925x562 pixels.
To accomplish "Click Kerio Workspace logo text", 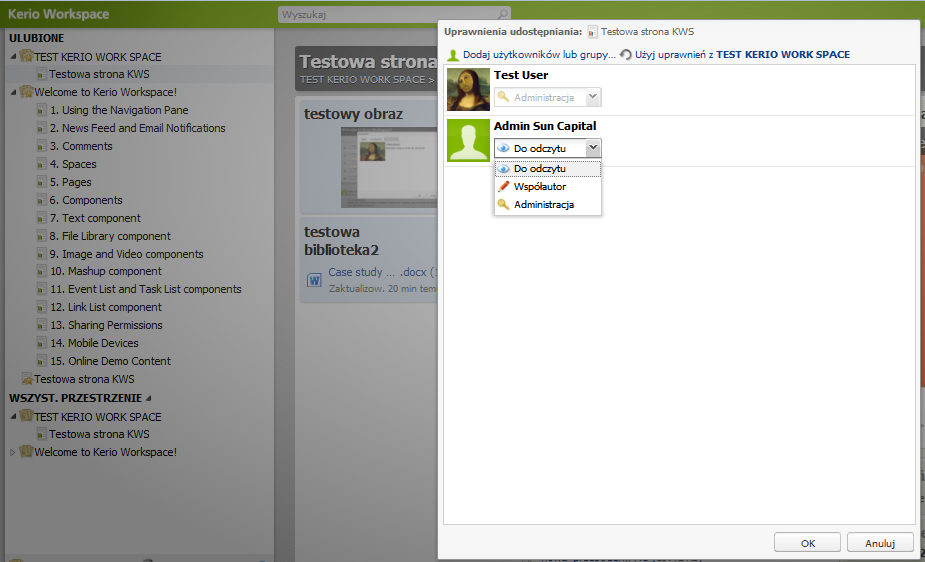I will tap(58, 14).
